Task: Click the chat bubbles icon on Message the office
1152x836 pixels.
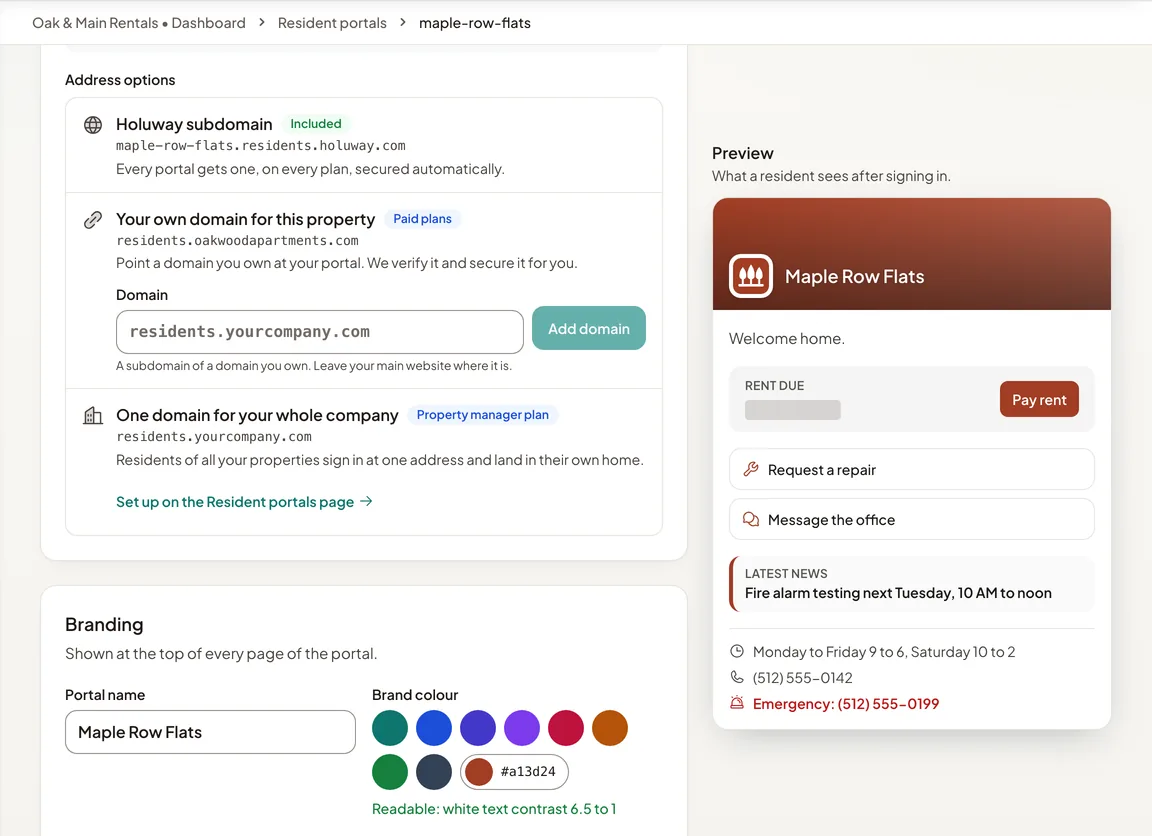Action: pyautogui.click(x=751, y=519)
